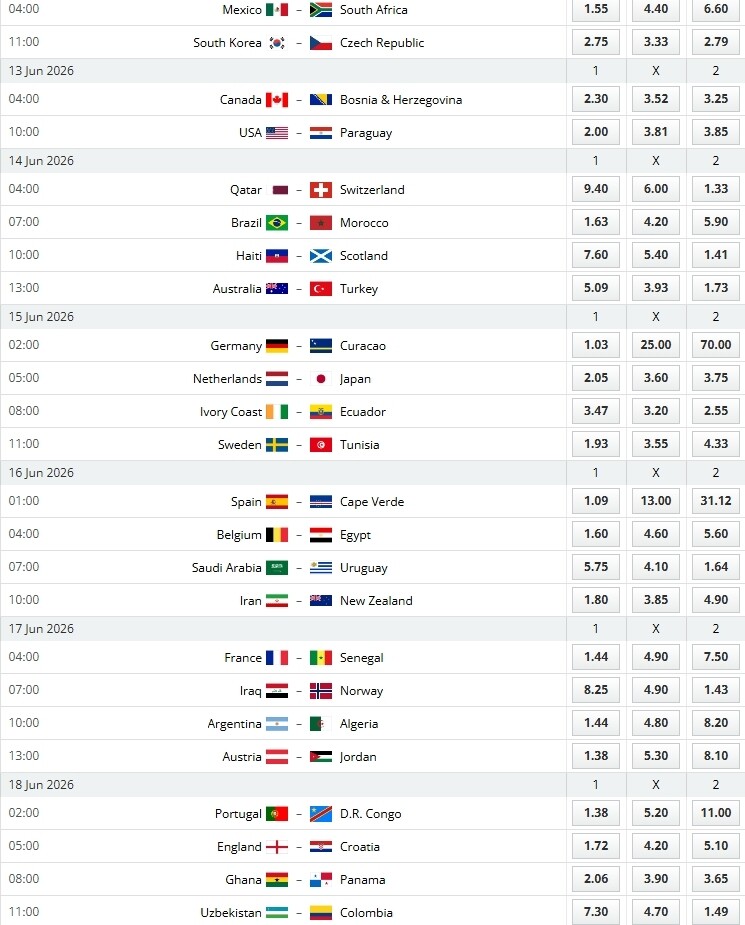Click the Saudi Arabia team name
The width and height of the screenshot is (745, 925).
coord(226,568)
